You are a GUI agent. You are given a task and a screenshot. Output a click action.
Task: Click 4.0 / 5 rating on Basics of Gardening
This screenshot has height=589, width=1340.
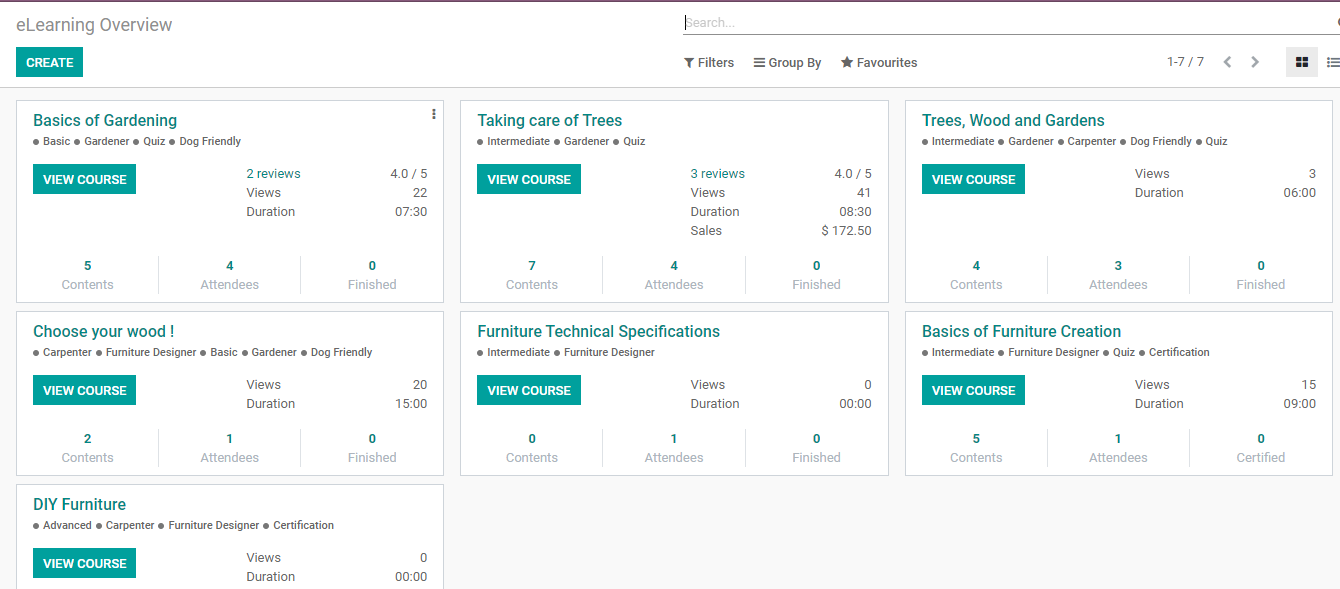(408, 173)
